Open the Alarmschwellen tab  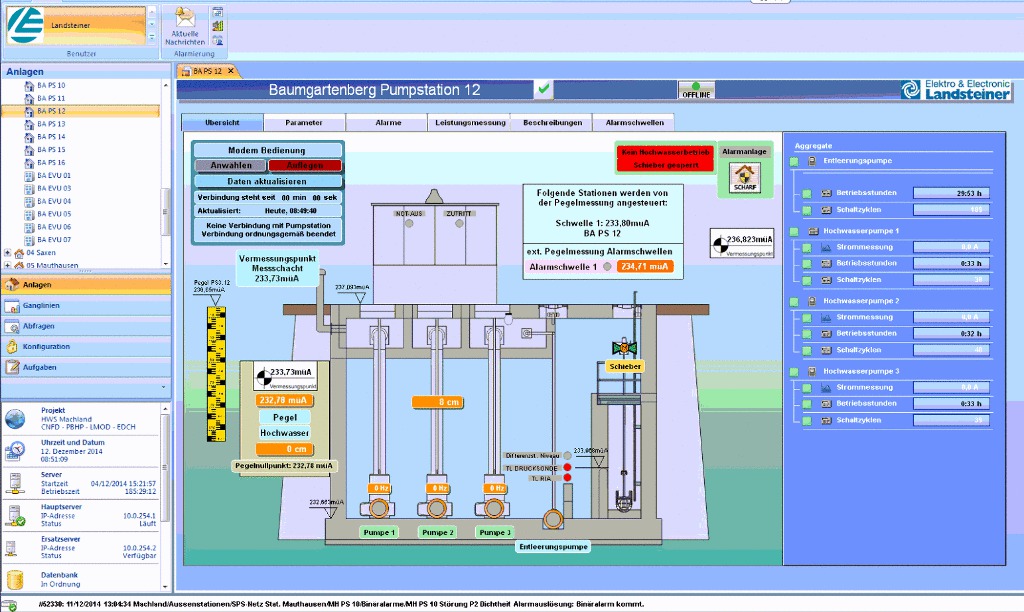coord(634,122)
